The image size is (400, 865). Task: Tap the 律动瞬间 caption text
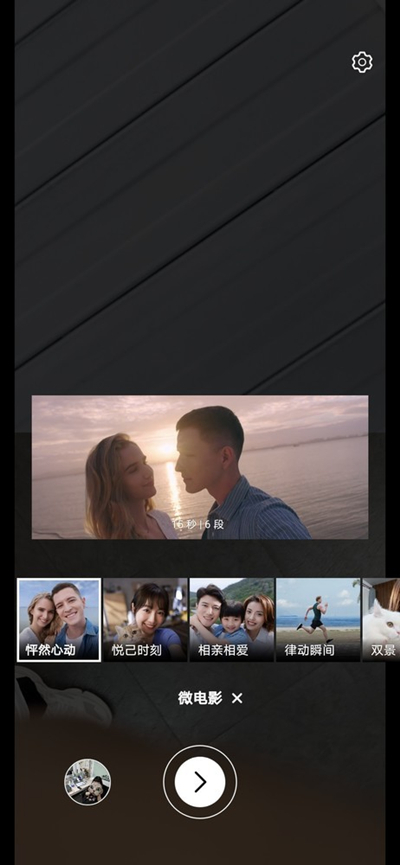coord(309,650)
